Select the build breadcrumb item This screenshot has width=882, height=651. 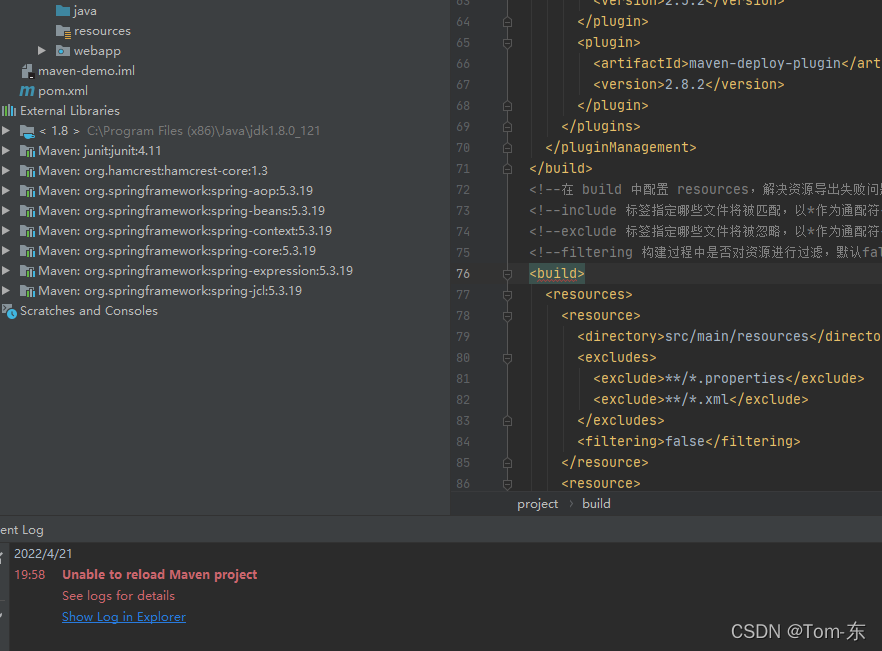pos(596,503)
